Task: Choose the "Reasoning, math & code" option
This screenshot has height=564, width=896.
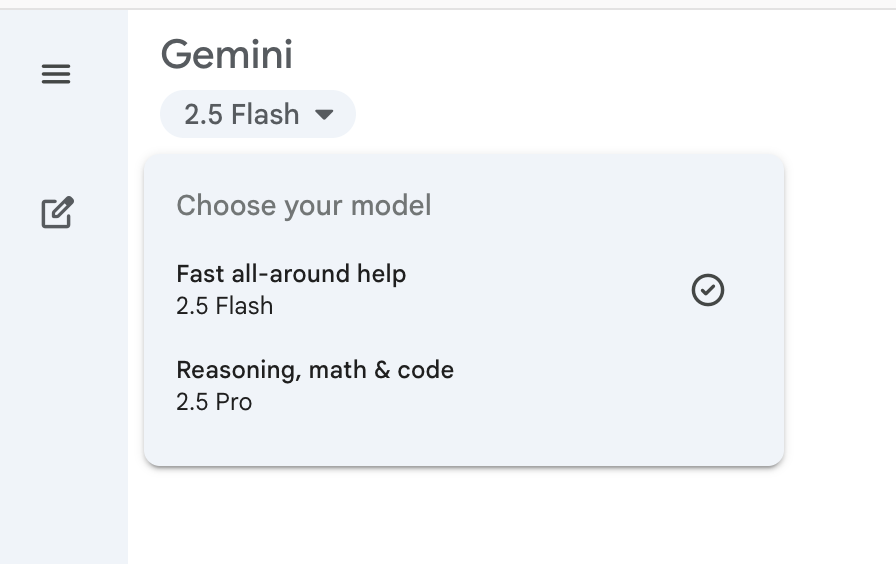Action: tap(314, 370)
